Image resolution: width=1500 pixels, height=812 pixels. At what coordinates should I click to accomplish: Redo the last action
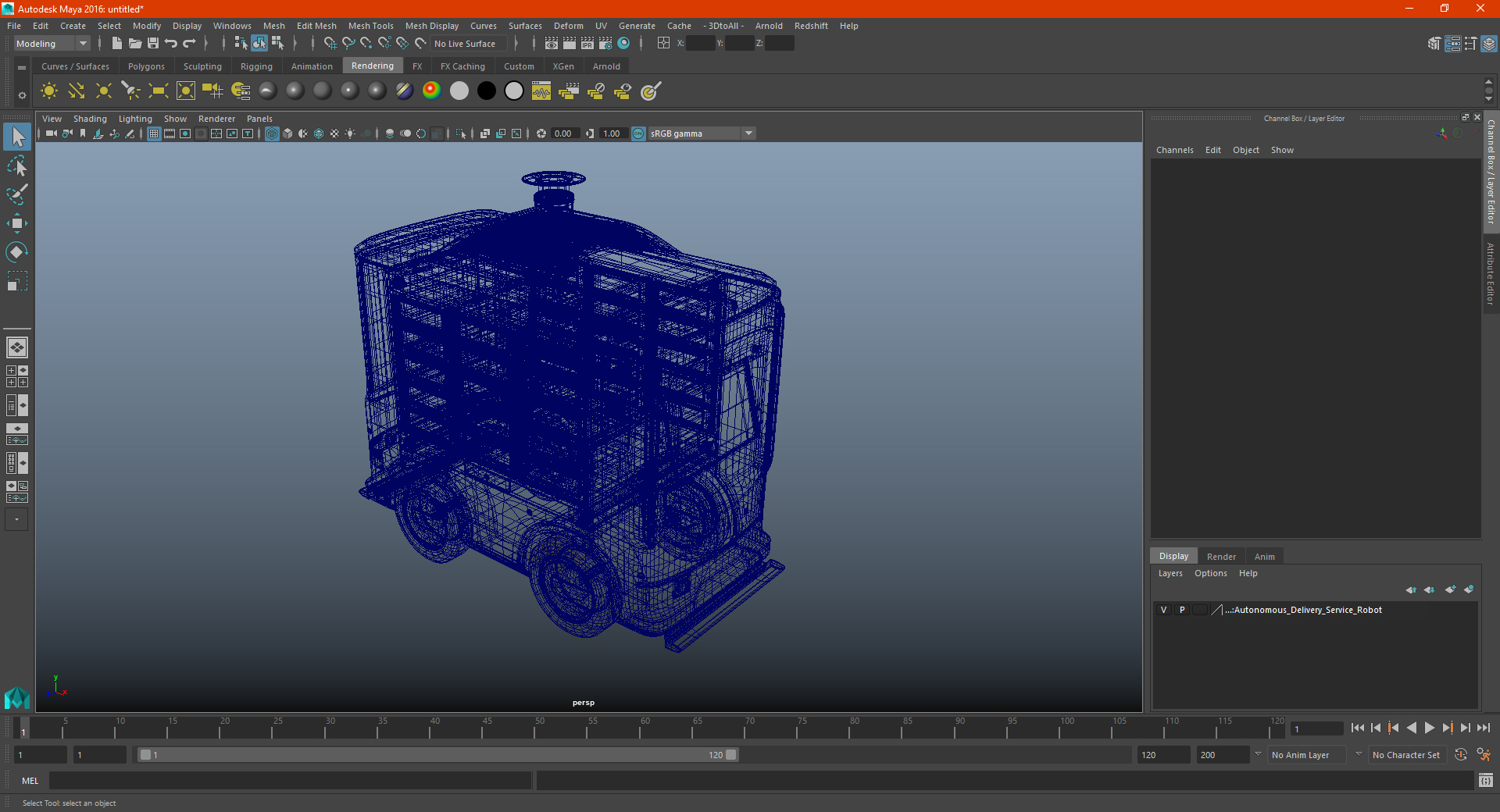pyautogui.click(x=189, y=44)
